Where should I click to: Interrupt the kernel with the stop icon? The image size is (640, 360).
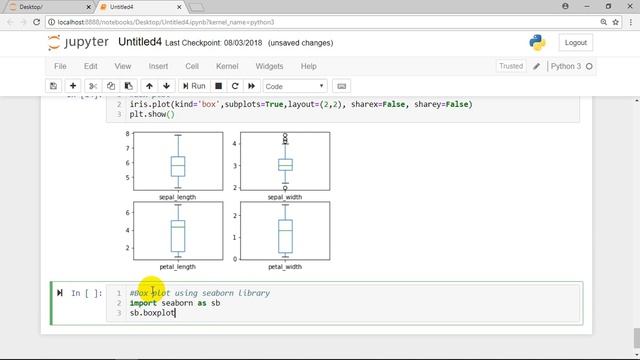(x=218, y=86)
